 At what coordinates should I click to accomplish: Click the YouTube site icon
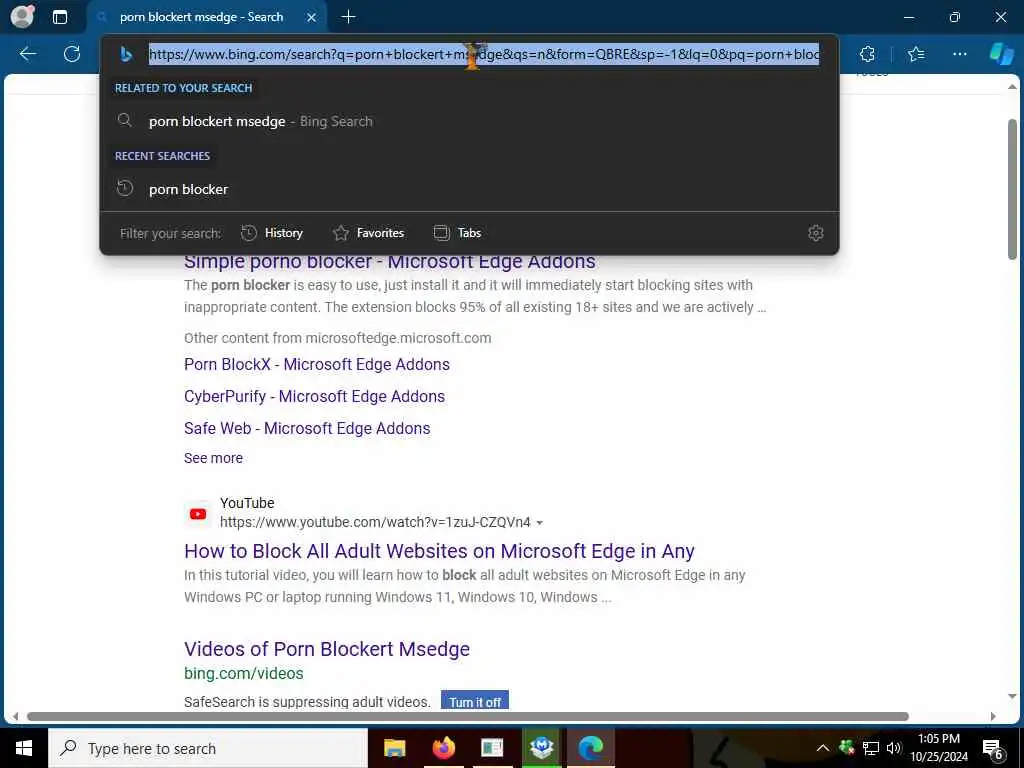pyautogui.click(x=198, y=514)
